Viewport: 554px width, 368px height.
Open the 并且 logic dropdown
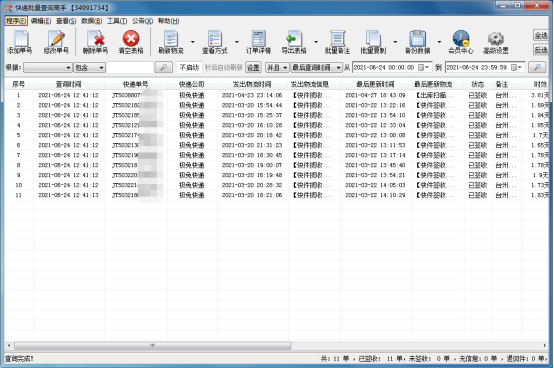coord(277,67)
